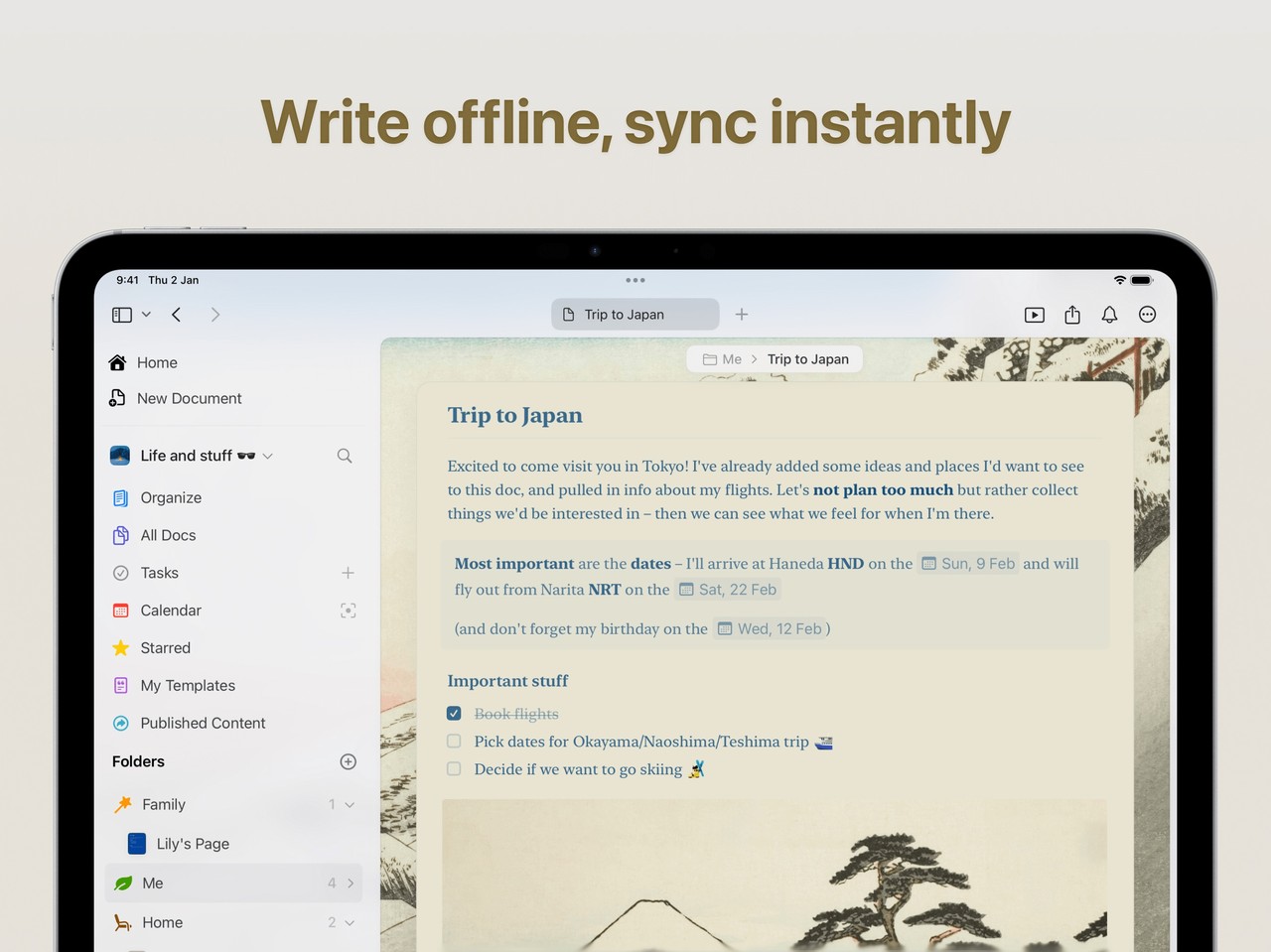Open the Wed, 12 Feb date chip
This screenshot has height=952, width=1271.
[x=770, y=628]
